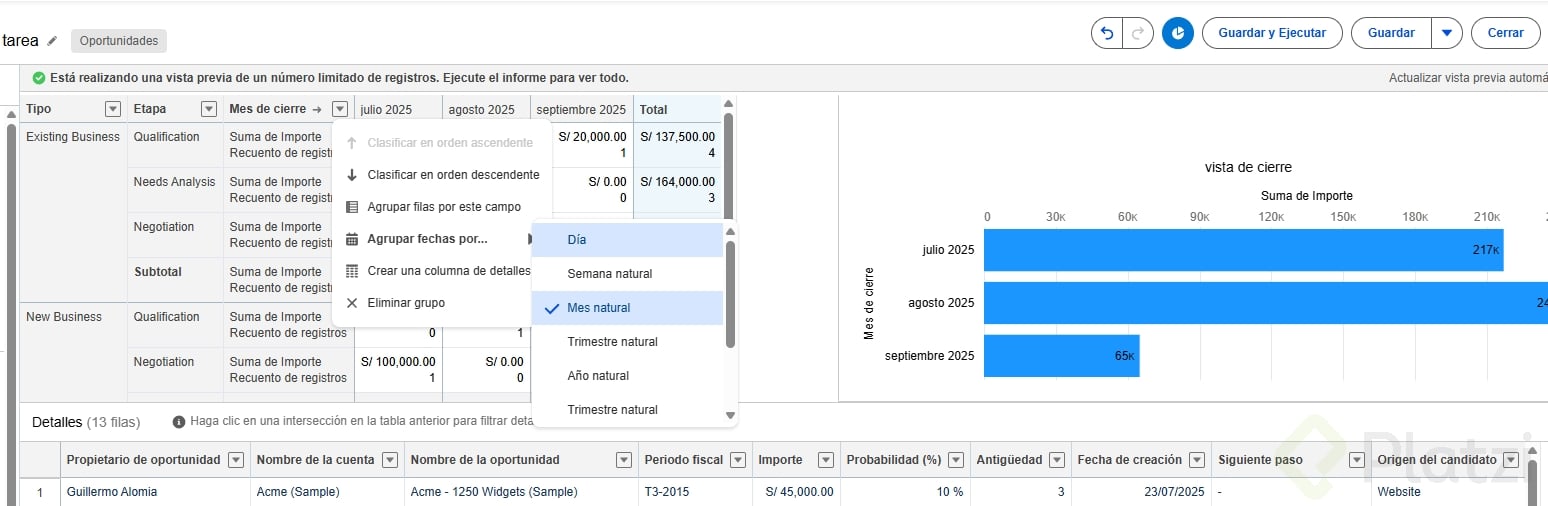Select Semana natural grouping option
The image size is (1548, 506).
(609, 274)
